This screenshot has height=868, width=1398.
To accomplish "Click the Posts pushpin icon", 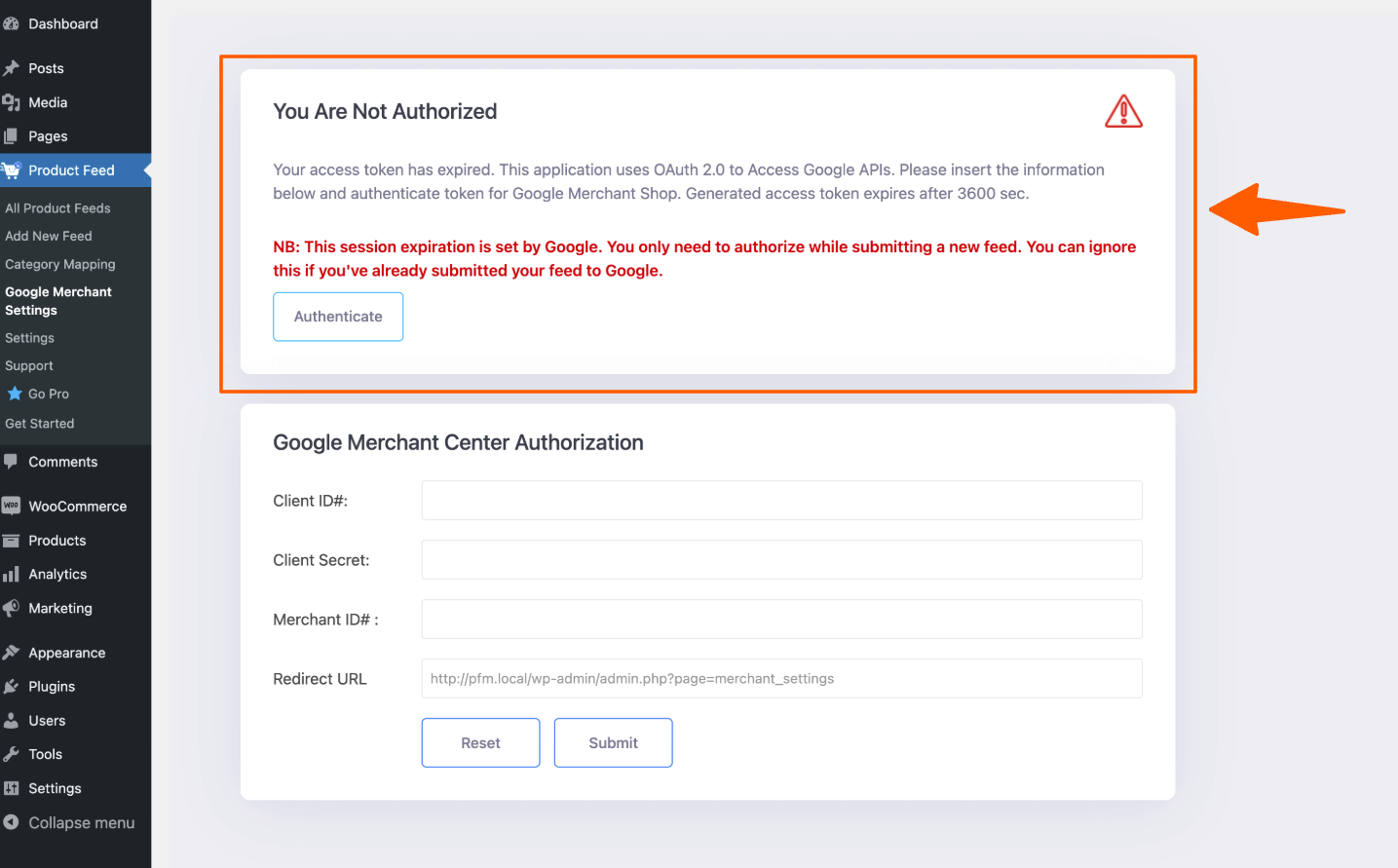I will click(11, 68).
